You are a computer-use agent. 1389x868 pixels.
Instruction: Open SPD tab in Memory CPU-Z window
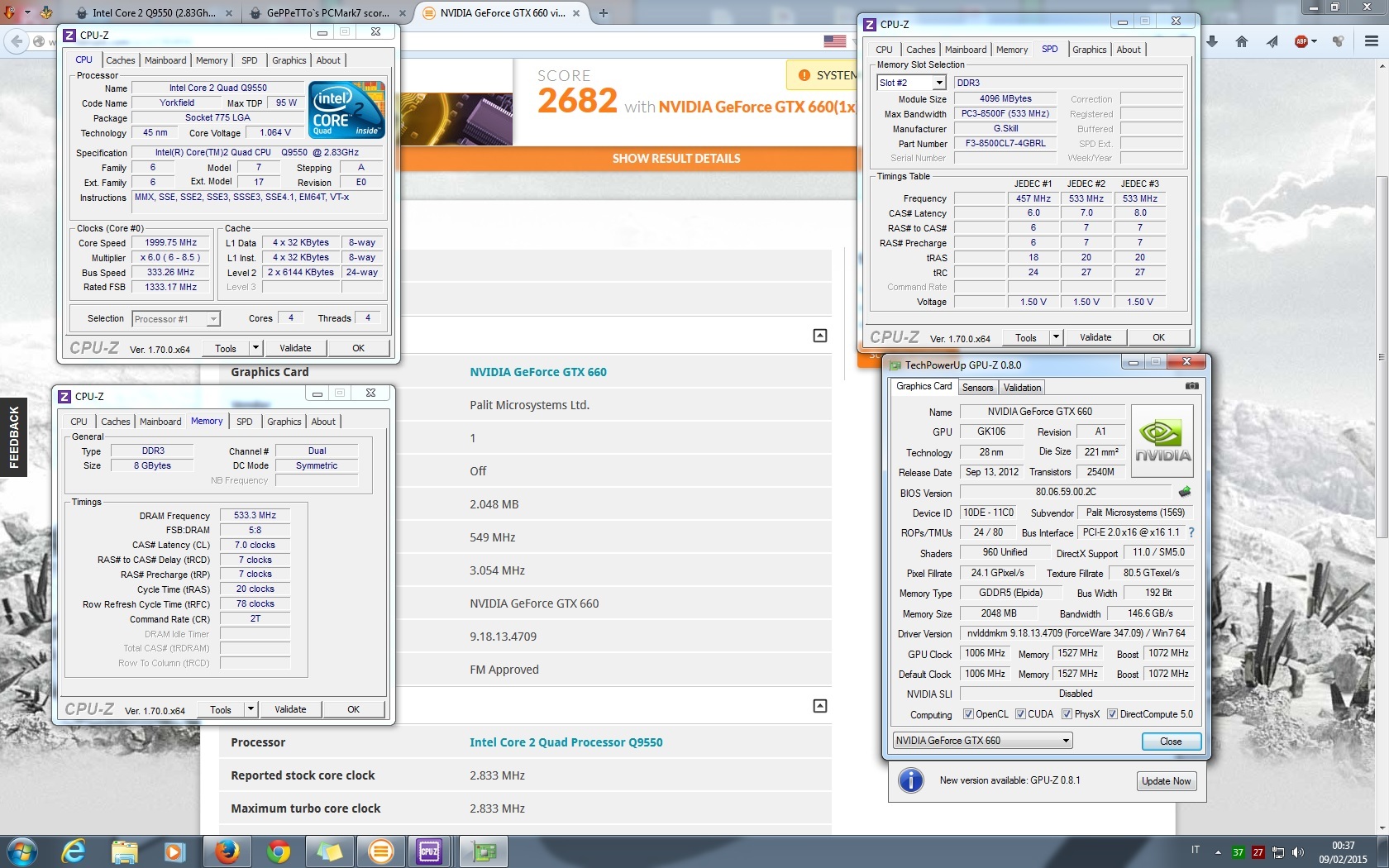[245, 422]
